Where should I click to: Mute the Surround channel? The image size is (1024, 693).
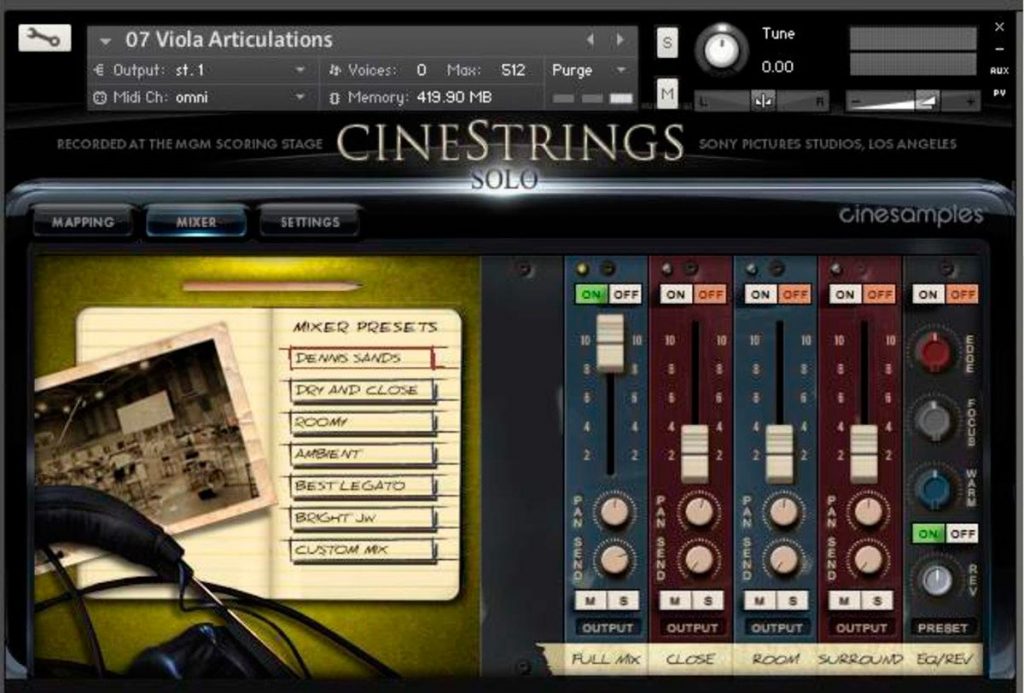(x=844, y=600)
